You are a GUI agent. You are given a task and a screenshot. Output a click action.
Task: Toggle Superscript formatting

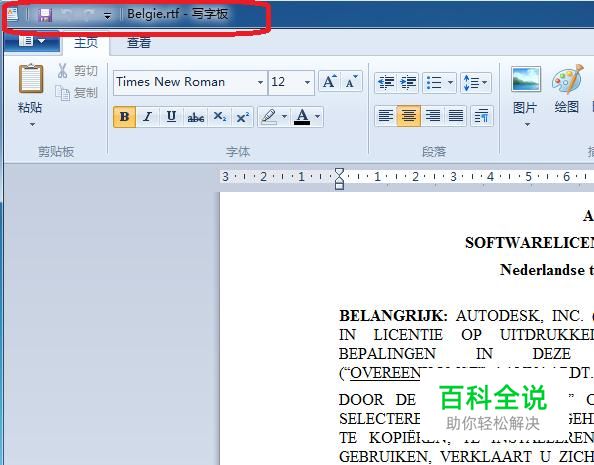[x=242, y=117]
